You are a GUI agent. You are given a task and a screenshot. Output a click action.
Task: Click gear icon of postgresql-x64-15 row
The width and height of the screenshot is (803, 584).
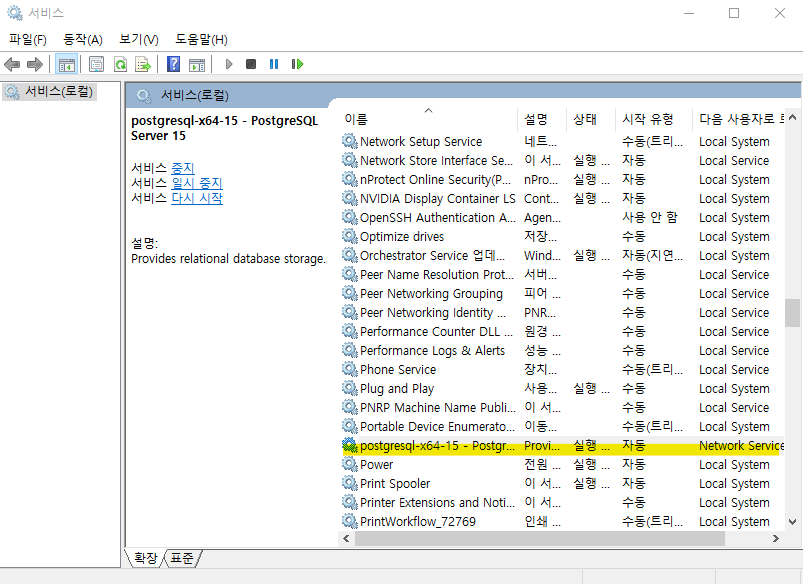tap(349, 445)
